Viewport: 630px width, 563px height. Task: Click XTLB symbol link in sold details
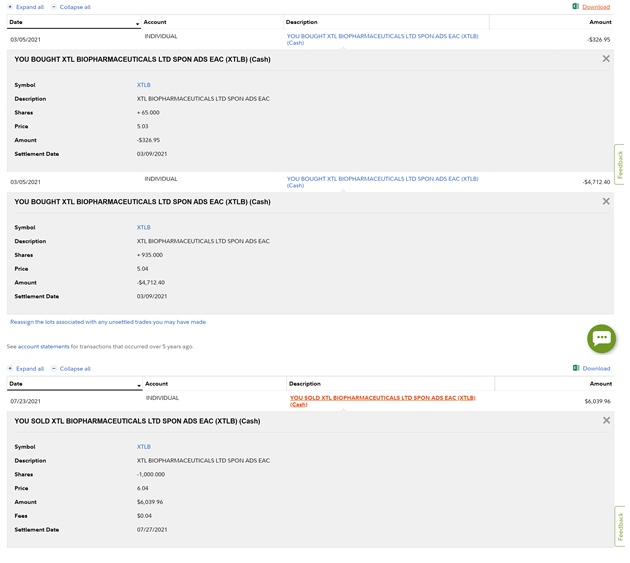(x=144, y=447)
